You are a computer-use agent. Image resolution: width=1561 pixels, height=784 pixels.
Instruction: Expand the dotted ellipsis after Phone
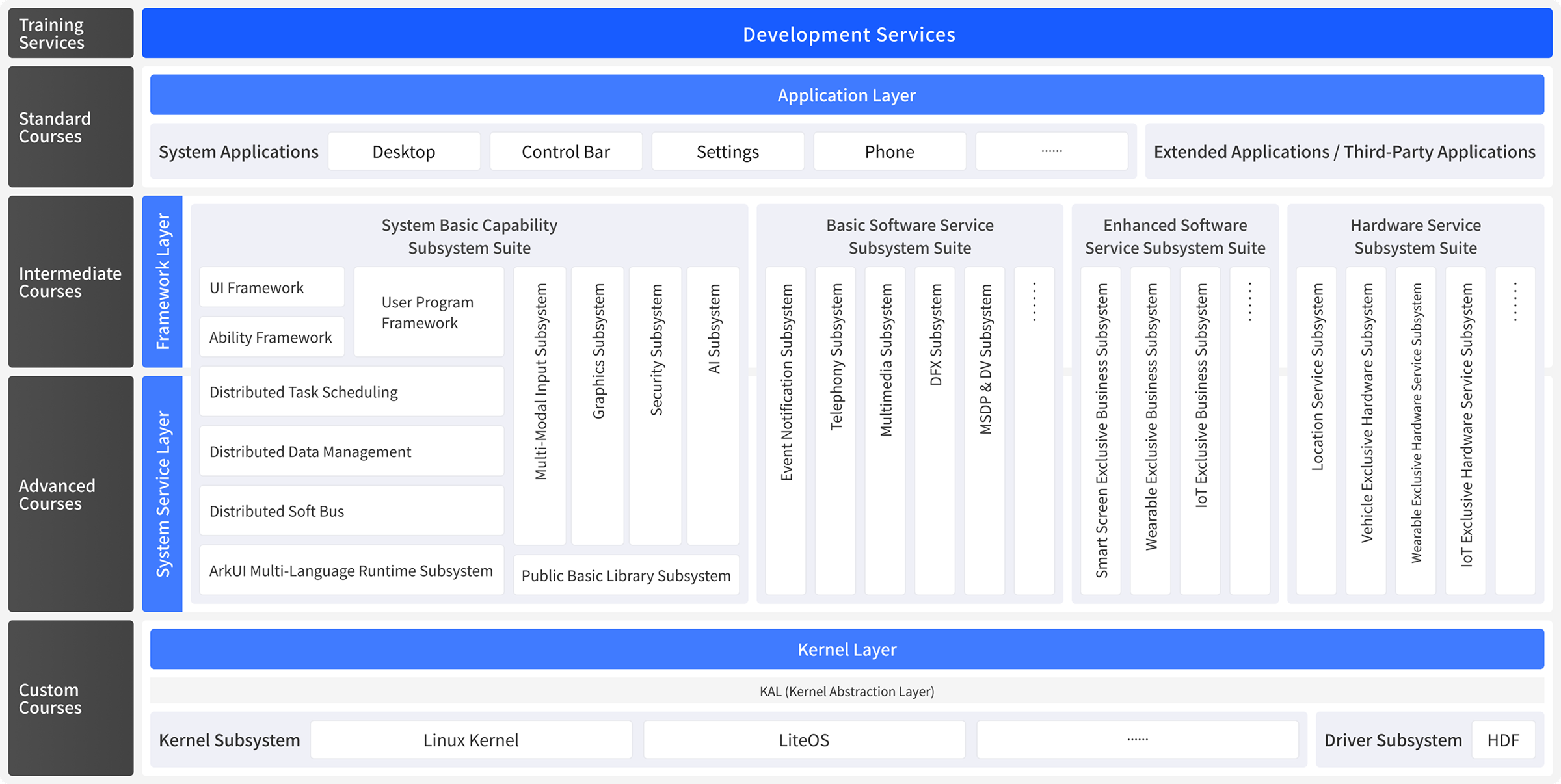point(1051,151)
